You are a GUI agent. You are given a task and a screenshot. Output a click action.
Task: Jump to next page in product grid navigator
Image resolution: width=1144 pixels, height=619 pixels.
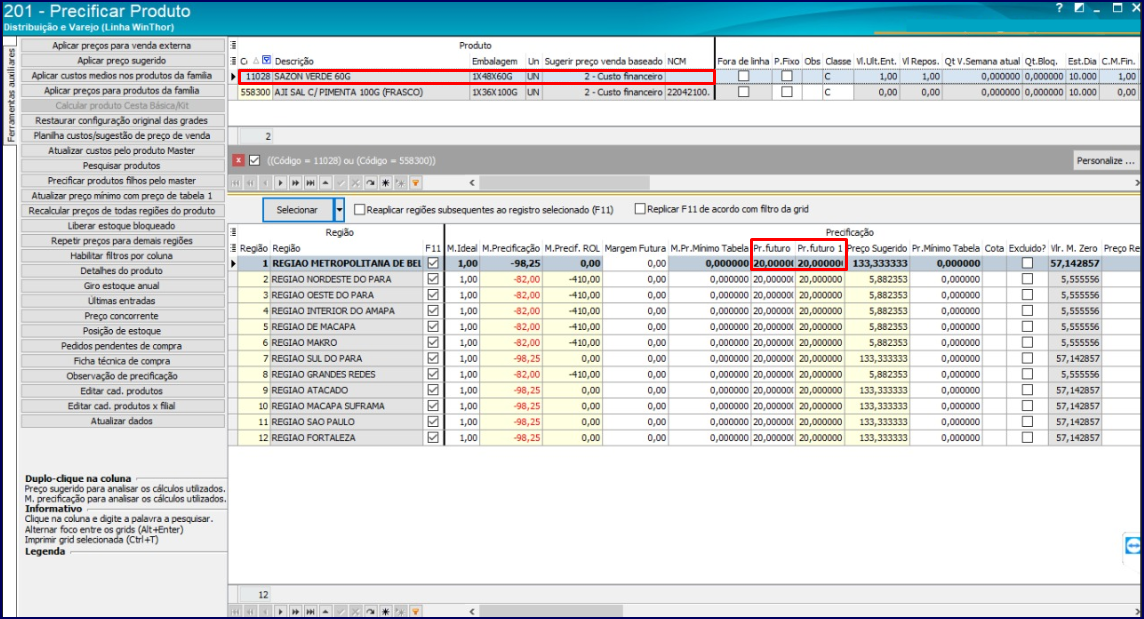tap(295, 183)
